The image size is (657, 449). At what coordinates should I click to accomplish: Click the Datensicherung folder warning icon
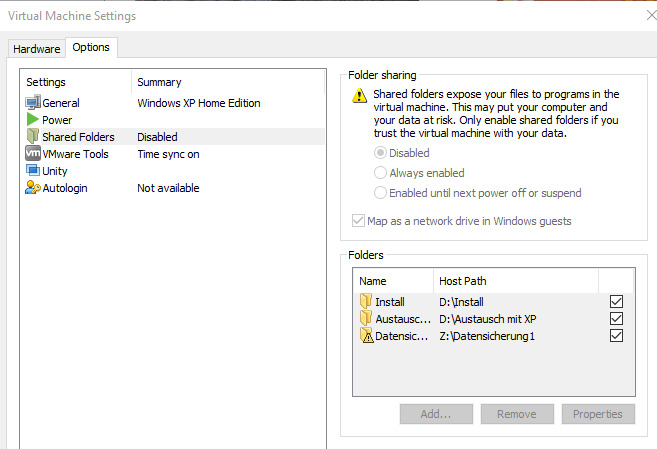[x=365, y=336]
